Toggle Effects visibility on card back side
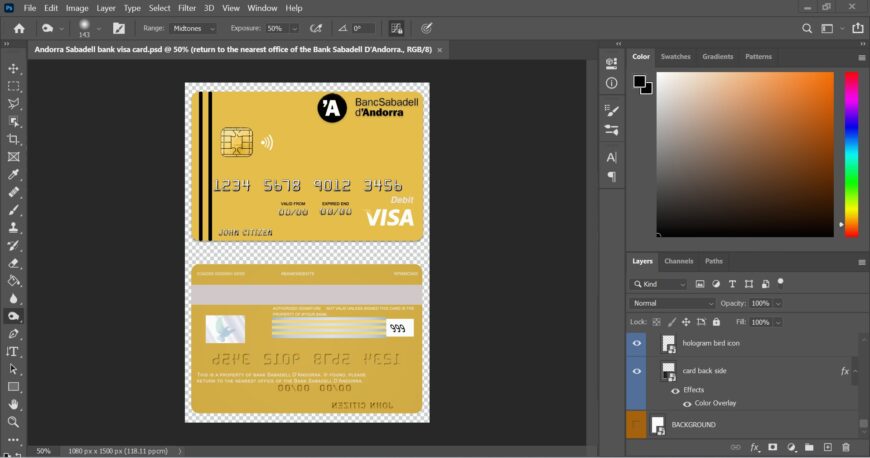Image resolution: width=870 pixels, height=458 pixels. (x=675, y=390)
